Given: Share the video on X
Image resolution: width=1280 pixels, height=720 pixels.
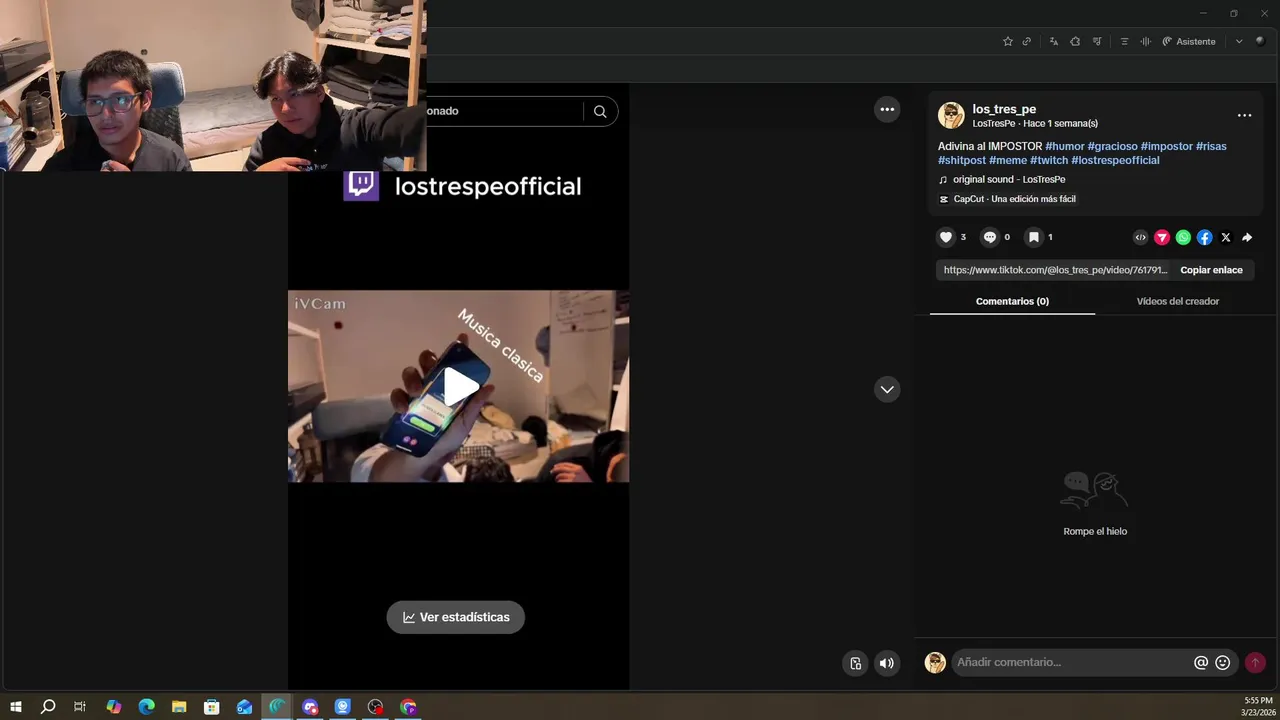Looking at the screenshot, I should 1226,237.
